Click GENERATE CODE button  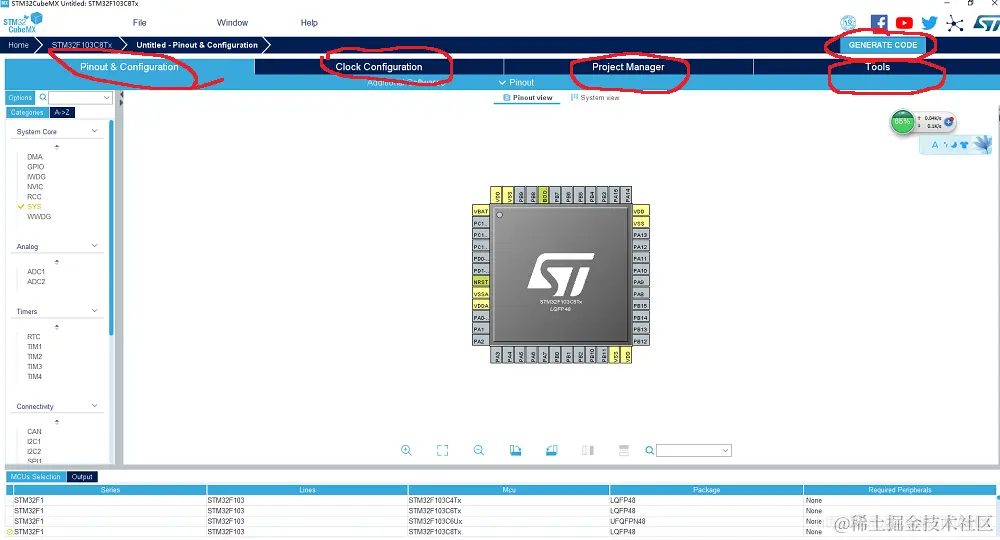point(883,45)
